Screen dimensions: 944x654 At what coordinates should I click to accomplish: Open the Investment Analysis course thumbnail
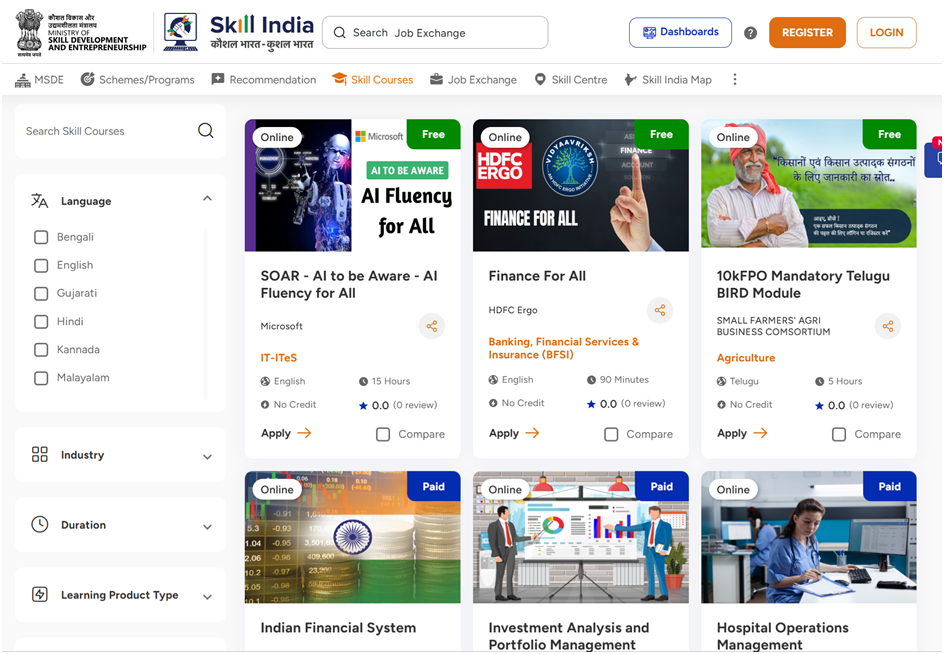581,537
